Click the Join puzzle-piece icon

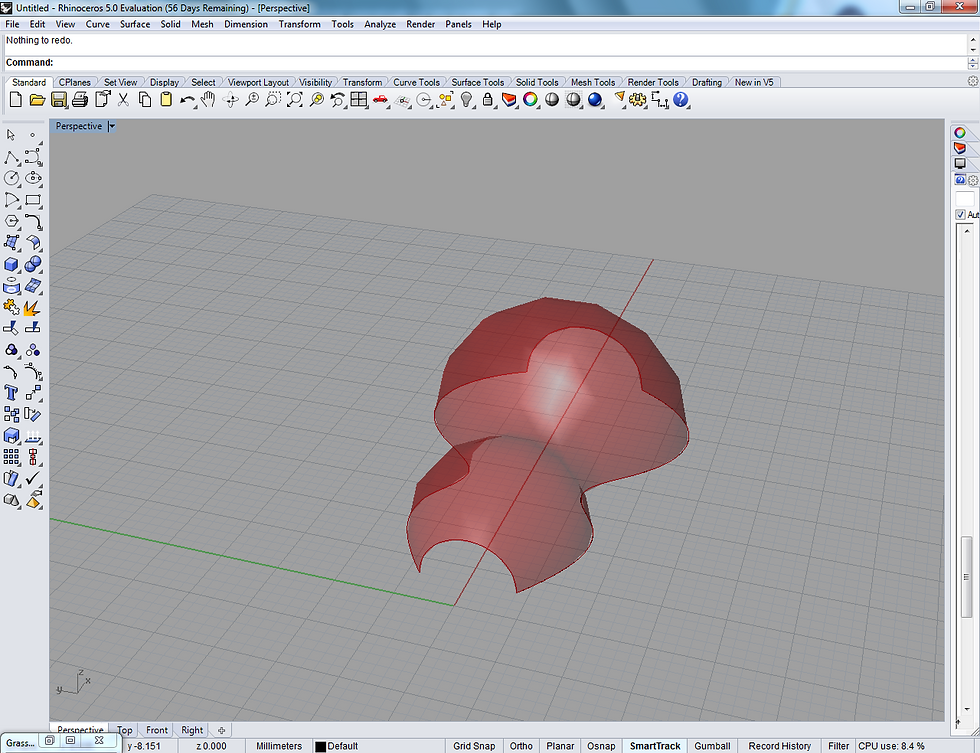click(x=11, y=307)
